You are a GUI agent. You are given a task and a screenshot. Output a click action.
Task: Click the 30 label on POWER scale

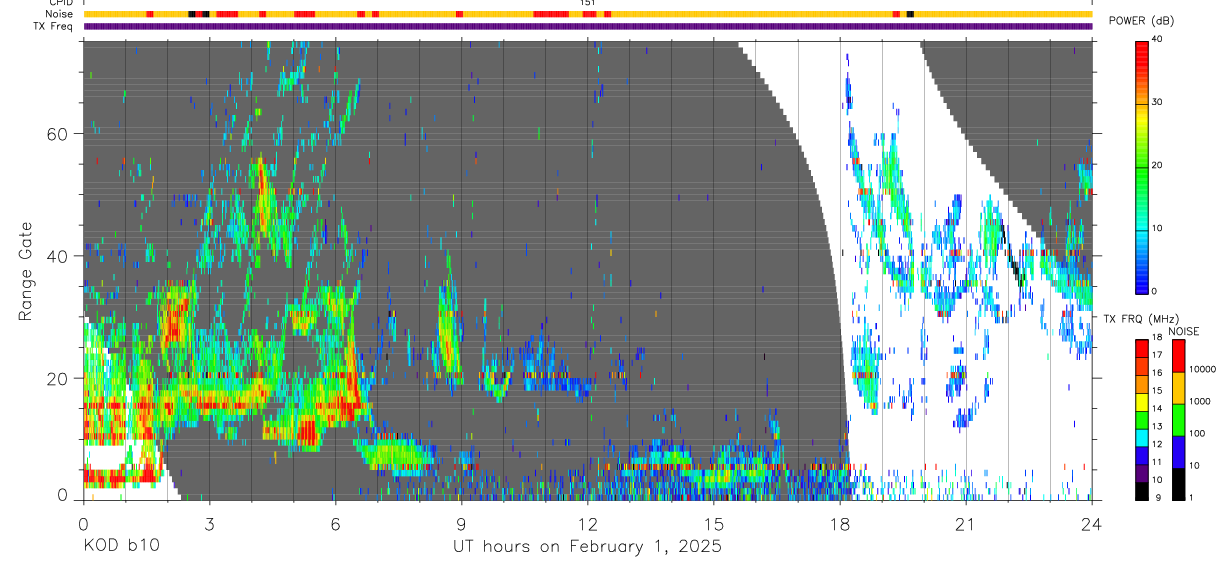click(x=1157, y=103)
